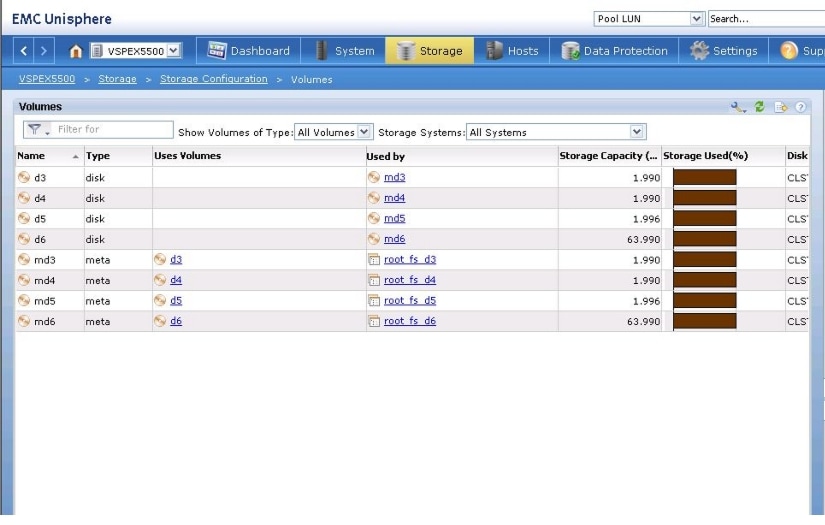The image size is (825, 525).
Task: Open the md5 link in Used by column
Action: [395, 218]
